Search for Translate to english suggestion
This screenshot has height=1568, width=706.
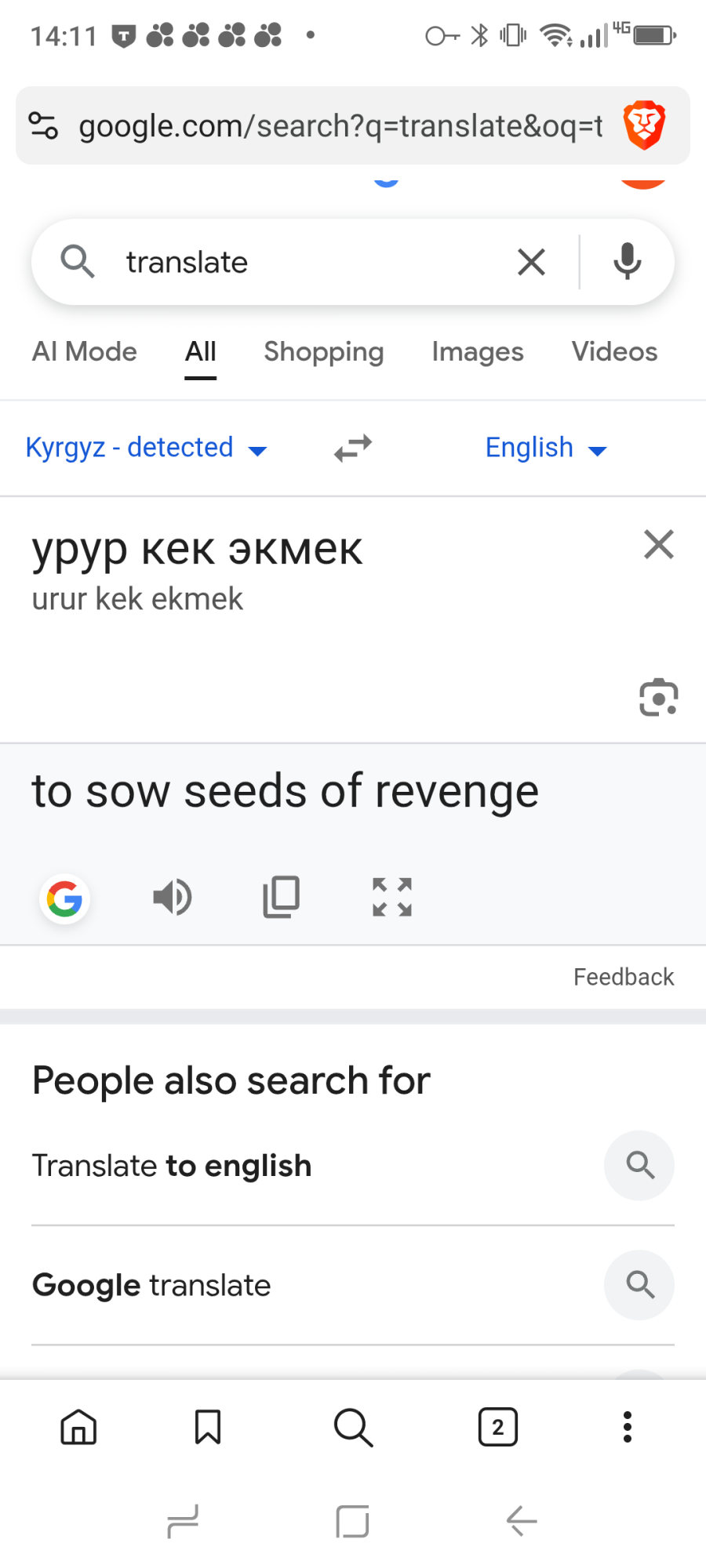pyautogui.click(x=172, y=1166)
